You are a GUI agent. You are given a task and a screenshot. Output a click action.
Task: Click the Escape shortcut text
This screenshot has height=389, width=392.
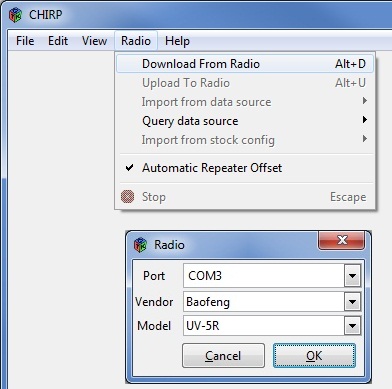click(x=348, y=197)
